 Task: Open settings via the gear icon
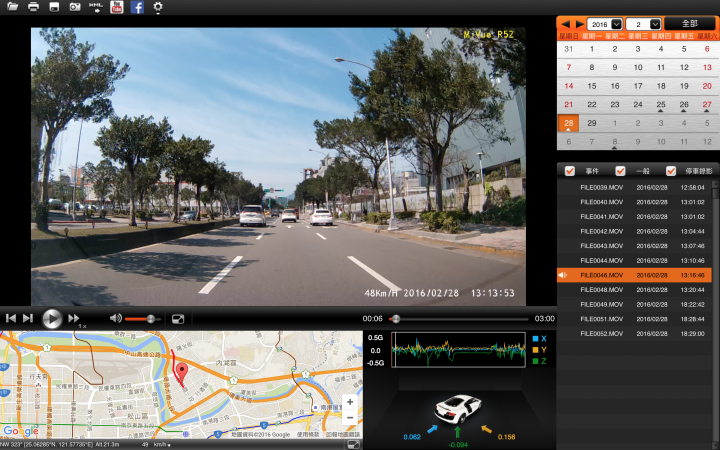coord(158,7)
